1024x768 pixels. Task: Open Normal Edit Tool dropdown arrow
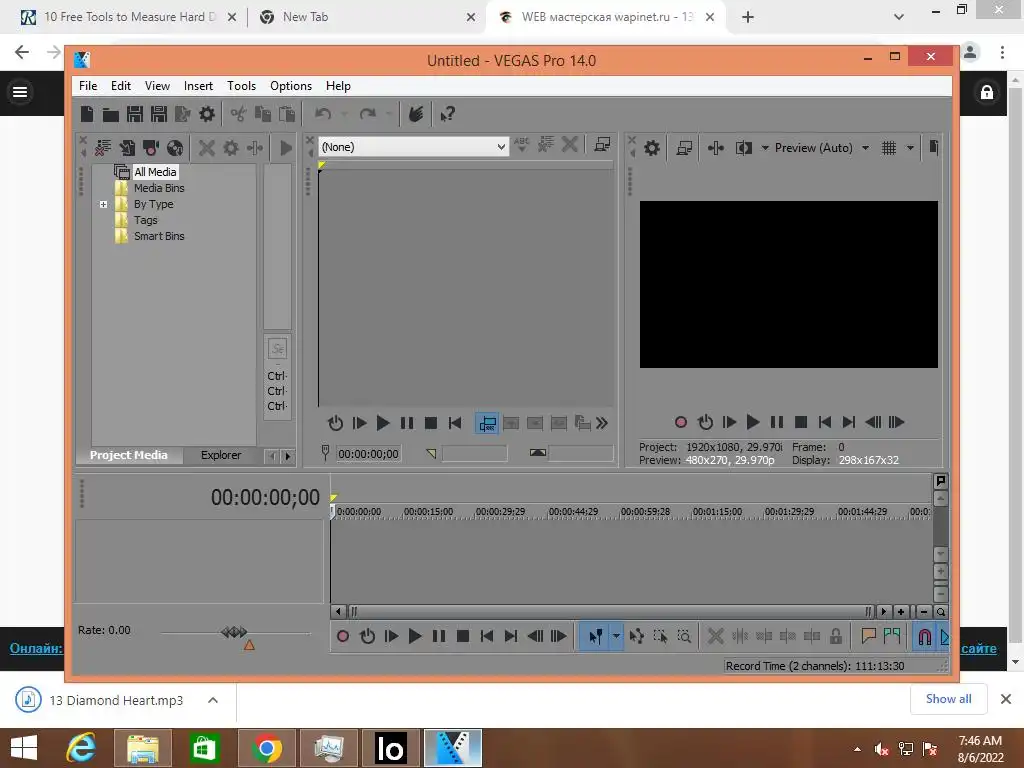tap(616, 636)
